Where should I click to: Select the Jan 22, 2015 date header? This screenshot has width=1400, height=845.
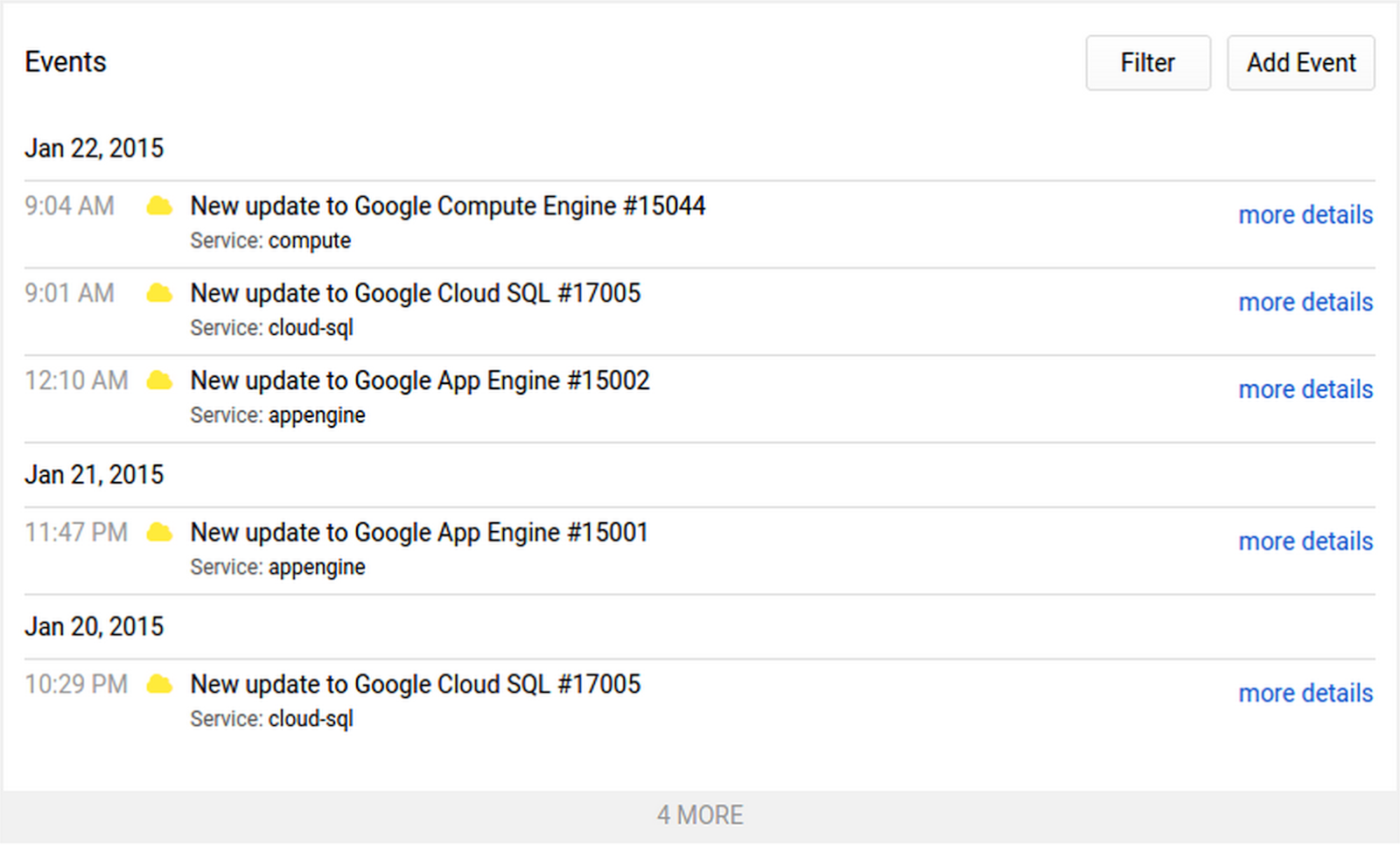pos(94,148)
